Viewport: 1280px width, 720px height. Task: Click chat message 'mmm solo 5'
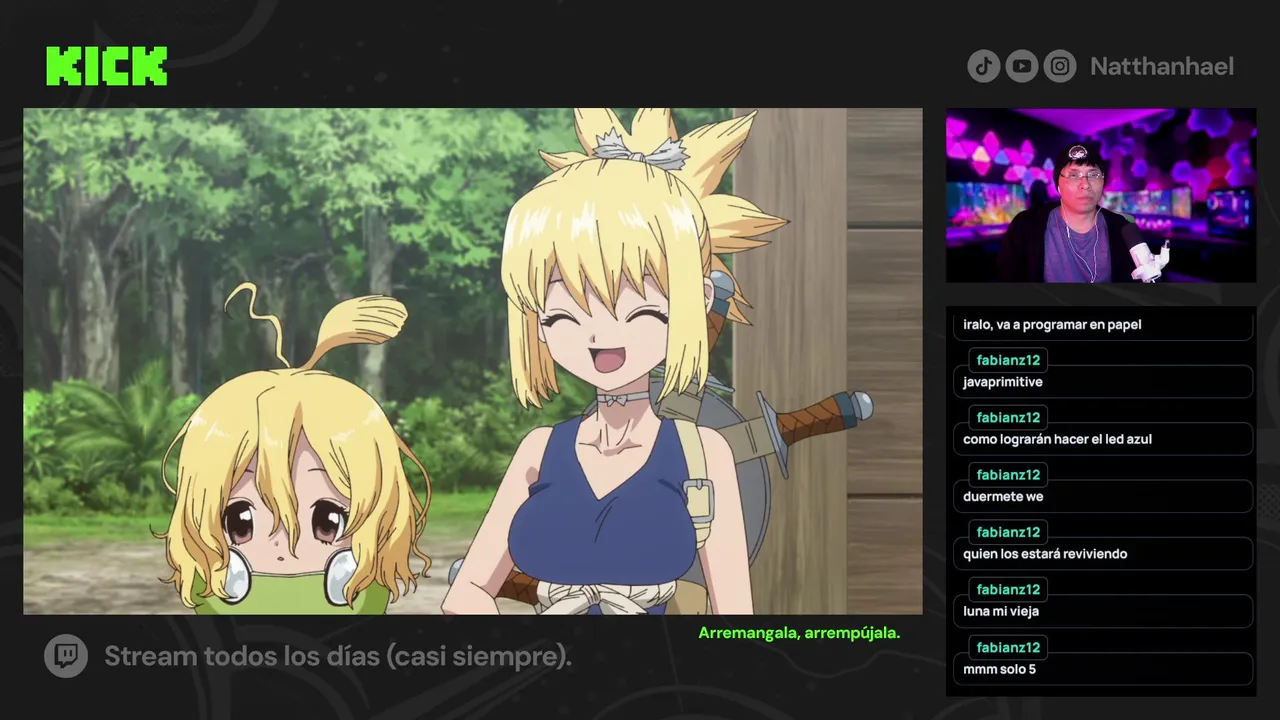[x=999, y=669]
